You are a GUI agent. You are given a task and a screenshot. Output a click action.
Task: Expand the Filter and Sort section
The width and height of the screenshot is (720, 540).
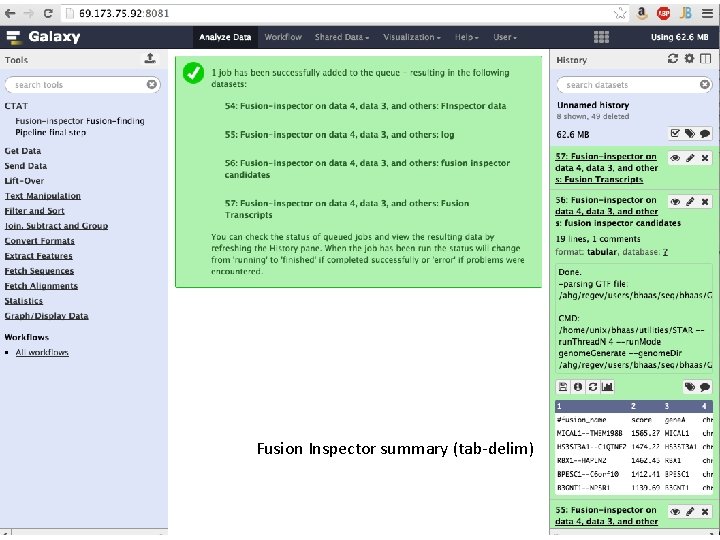[34, 211]
